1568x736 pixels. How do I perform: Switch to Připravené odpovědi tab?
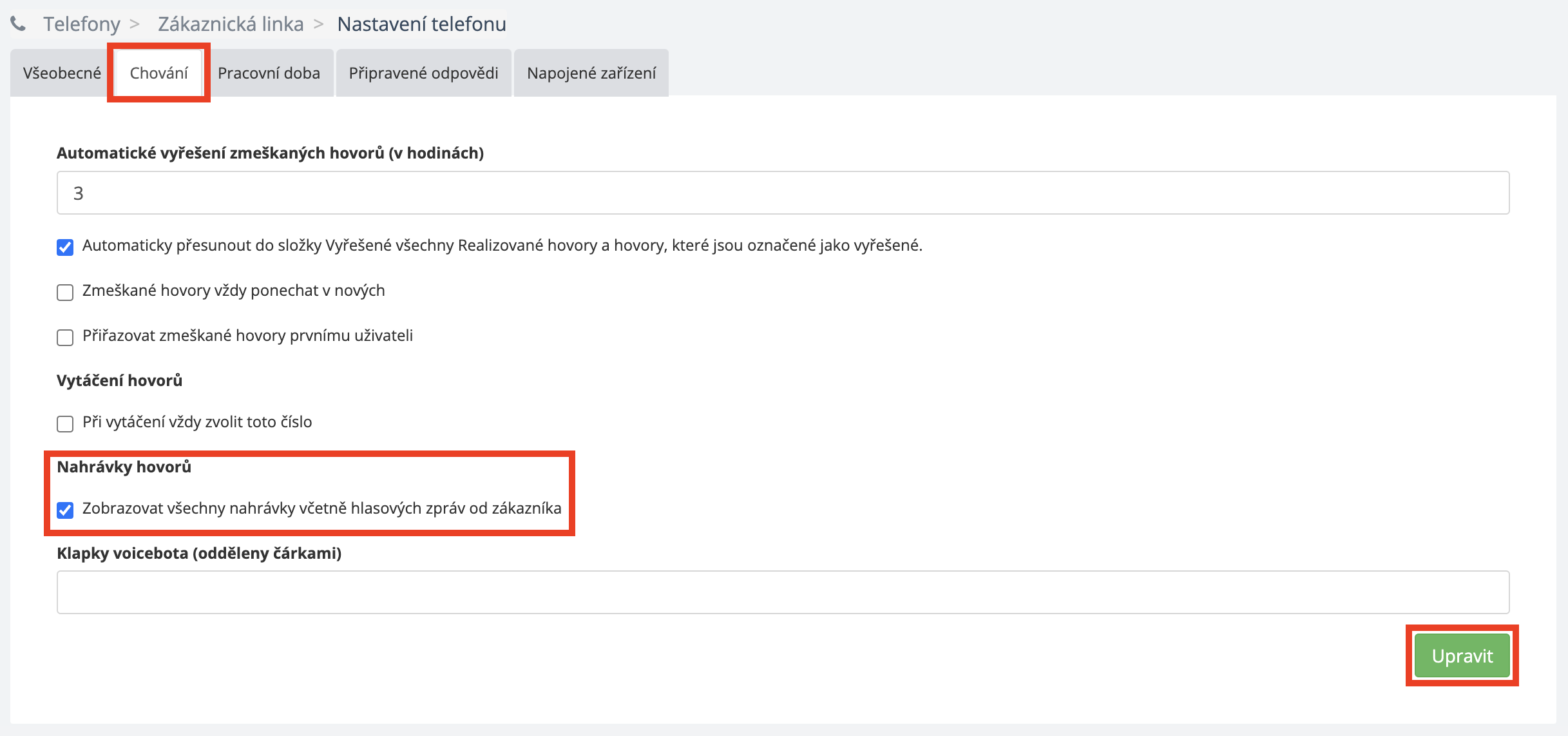[423, 73]
